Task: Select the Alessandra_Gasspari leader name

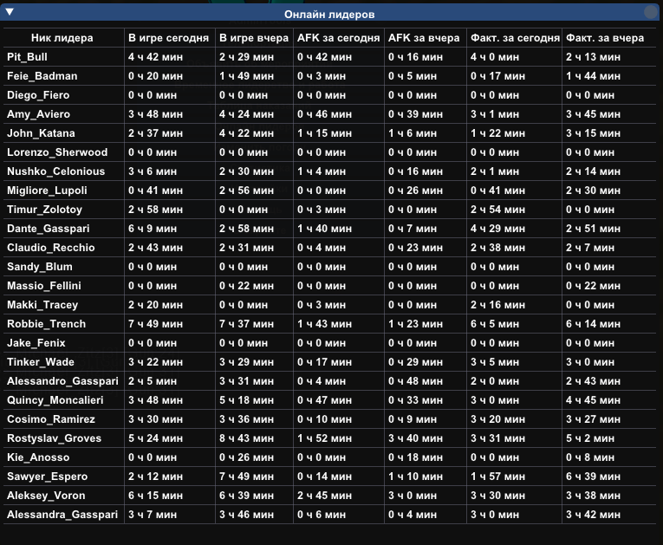Action: click(62, 515)
